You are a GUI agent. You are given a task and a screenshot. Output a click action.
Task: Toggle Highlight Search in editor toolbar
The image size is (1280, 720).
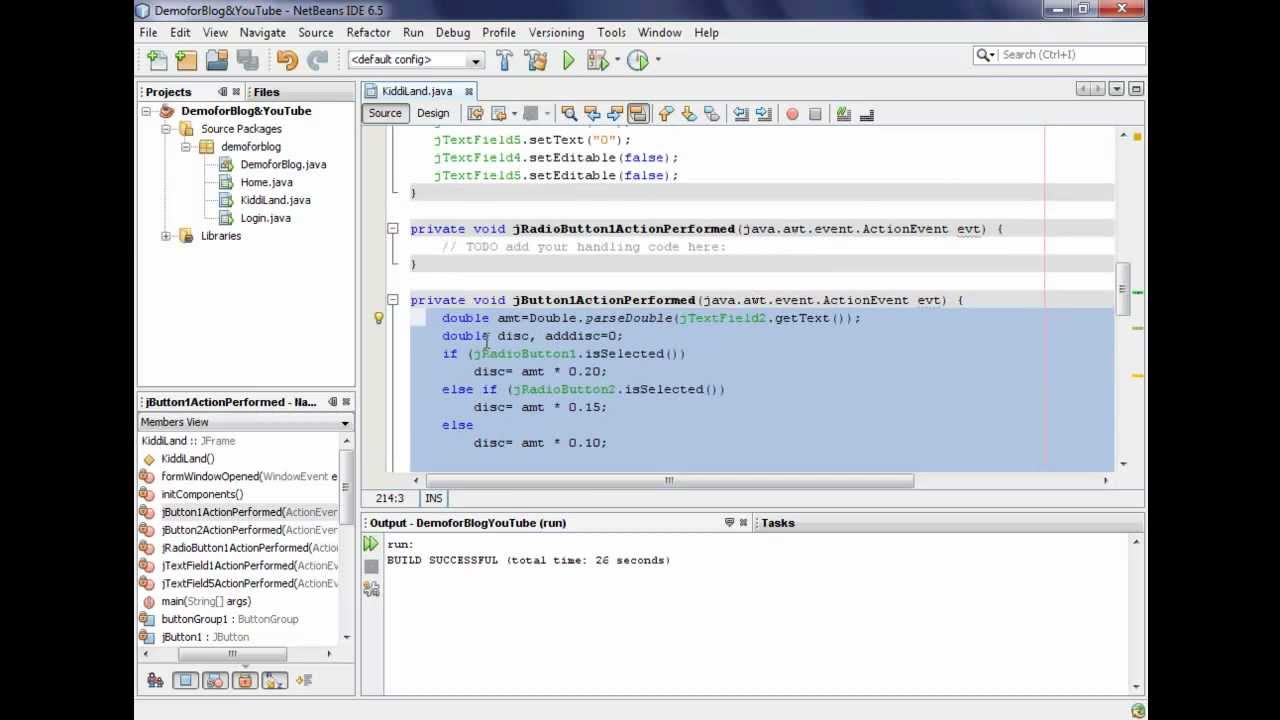[638, 114]
